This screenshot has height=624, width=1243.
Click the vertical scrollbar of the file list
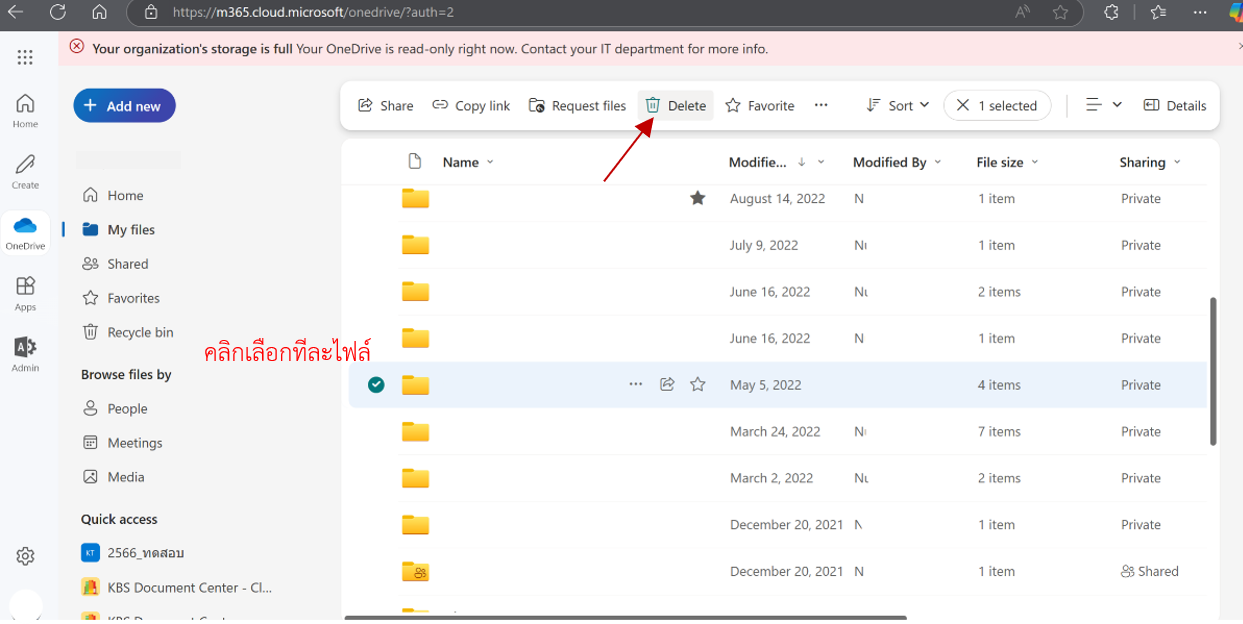point(1214,370)
